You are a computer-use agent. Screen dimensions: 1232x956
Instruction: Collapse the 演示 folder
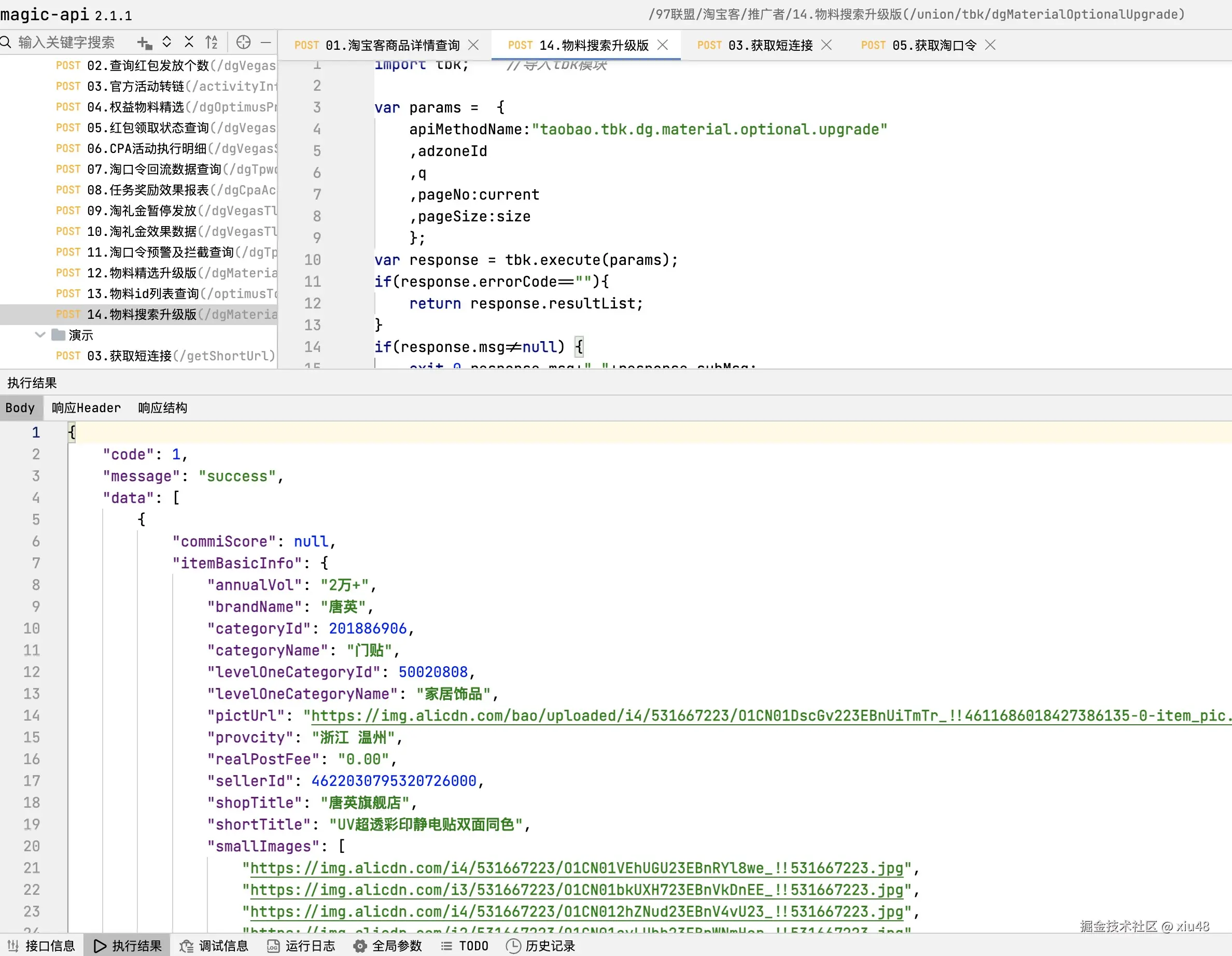40,335
